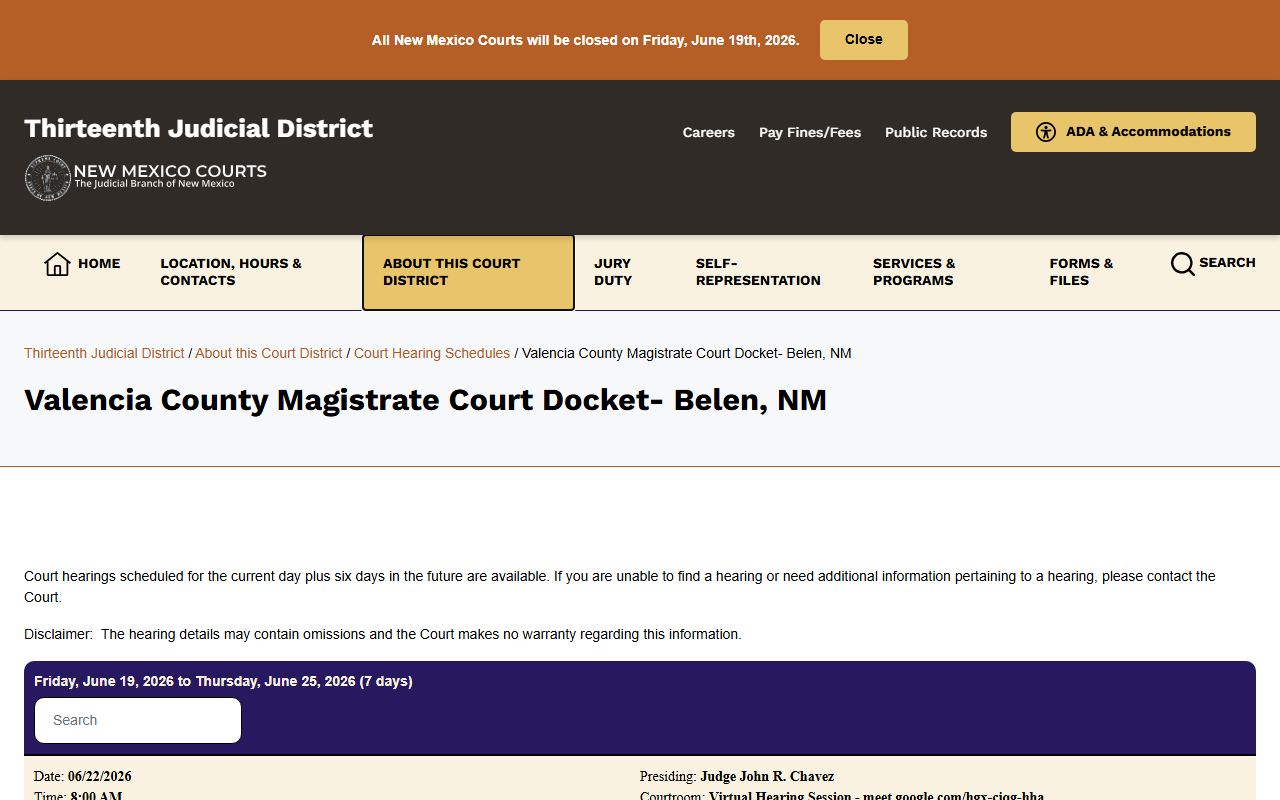Open the About This Court District menu
The image size is (1280, 800).
468,272
